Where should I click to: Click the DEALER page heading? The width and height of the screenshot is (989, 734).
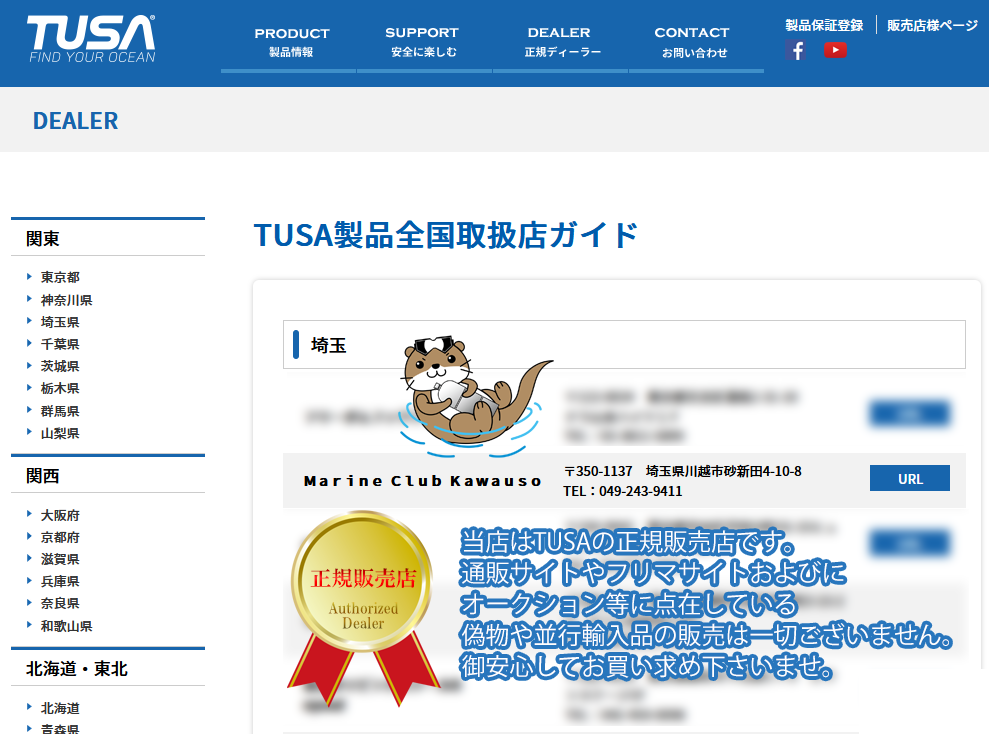[75, 120]
